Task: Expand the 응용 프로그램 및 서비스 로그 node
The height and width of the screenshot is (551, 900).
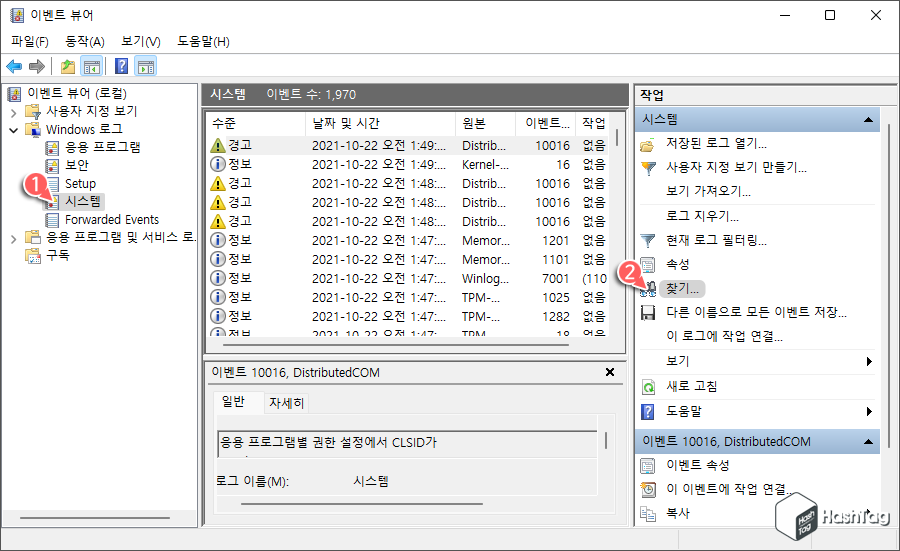Action: (14, 239)
